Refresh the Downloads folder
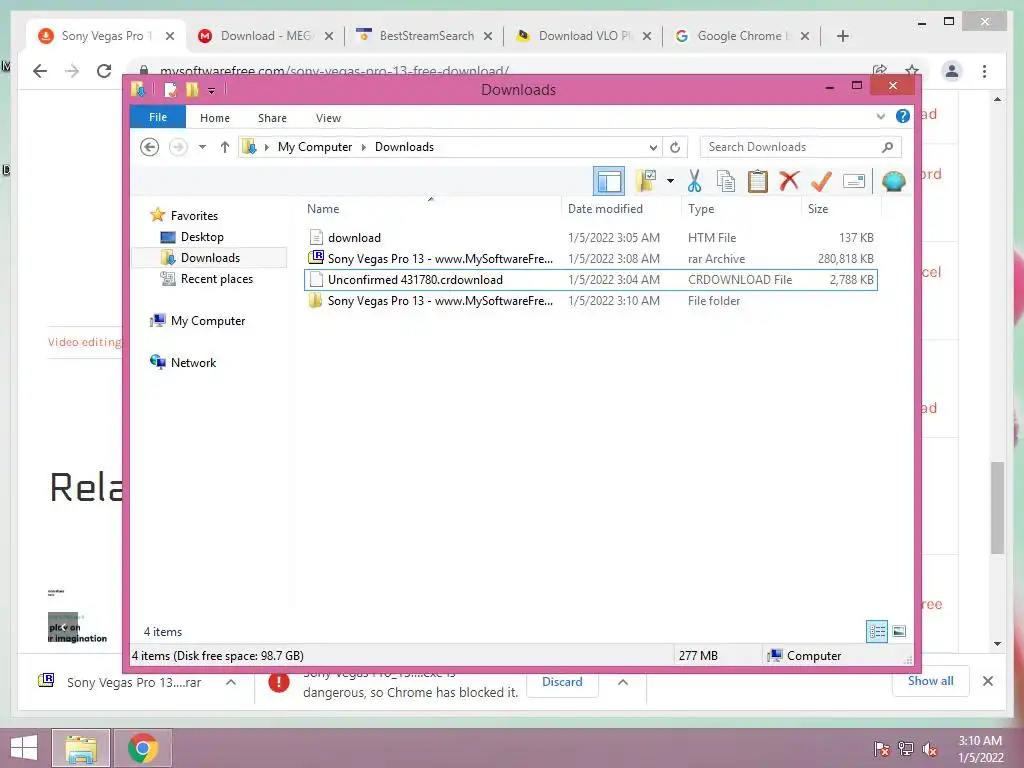The image size is (1024, 768). (675, 148)
